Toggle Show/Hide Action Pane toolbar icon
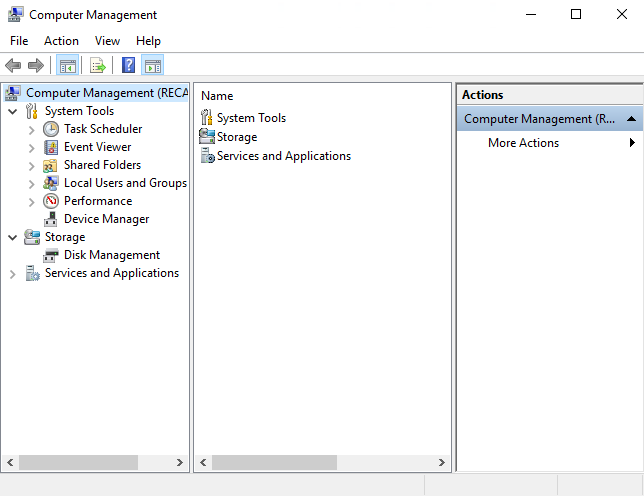 pos(153,65)
